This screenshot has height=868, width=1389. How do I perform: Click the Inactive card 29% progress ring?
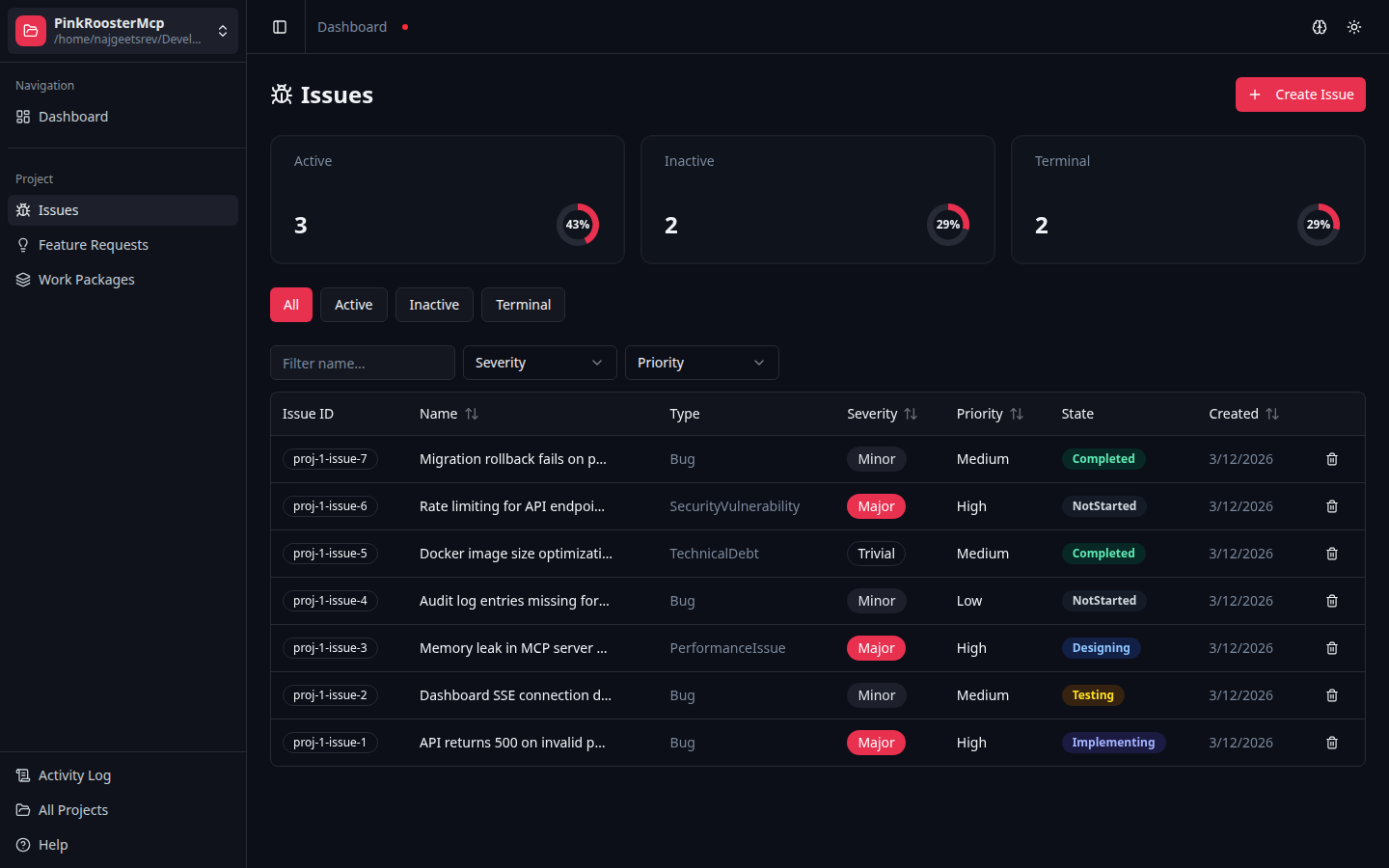(x=948, y=225)
